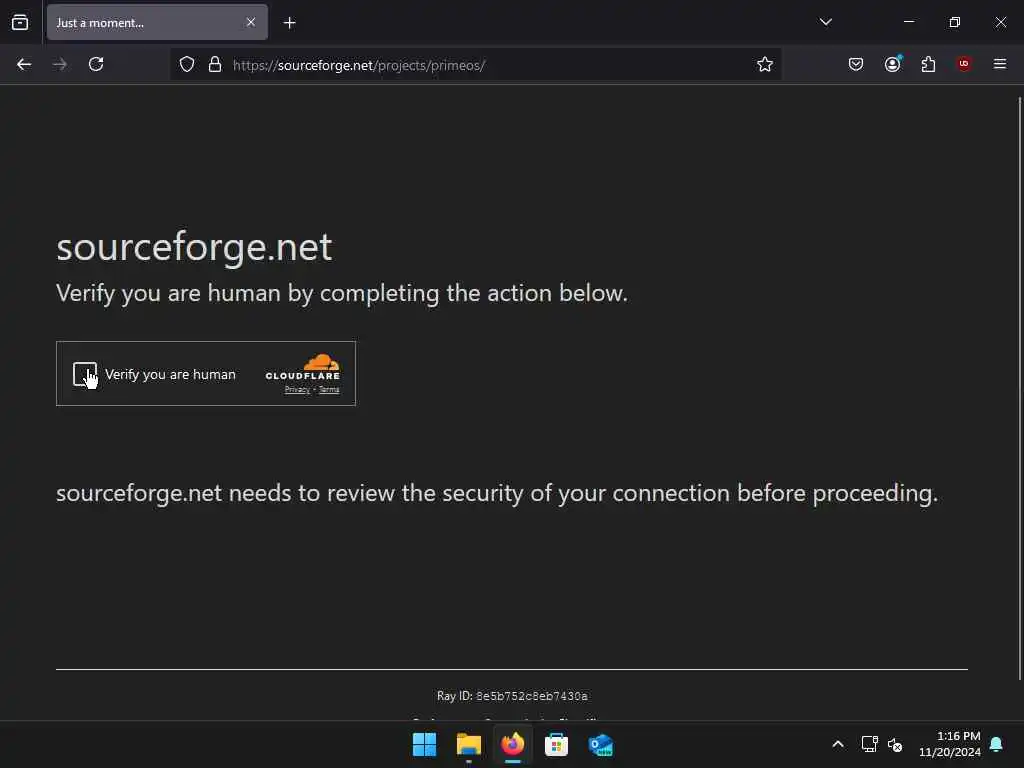
Task: Open tracking protection shield panel
Action: pos(187,64)
